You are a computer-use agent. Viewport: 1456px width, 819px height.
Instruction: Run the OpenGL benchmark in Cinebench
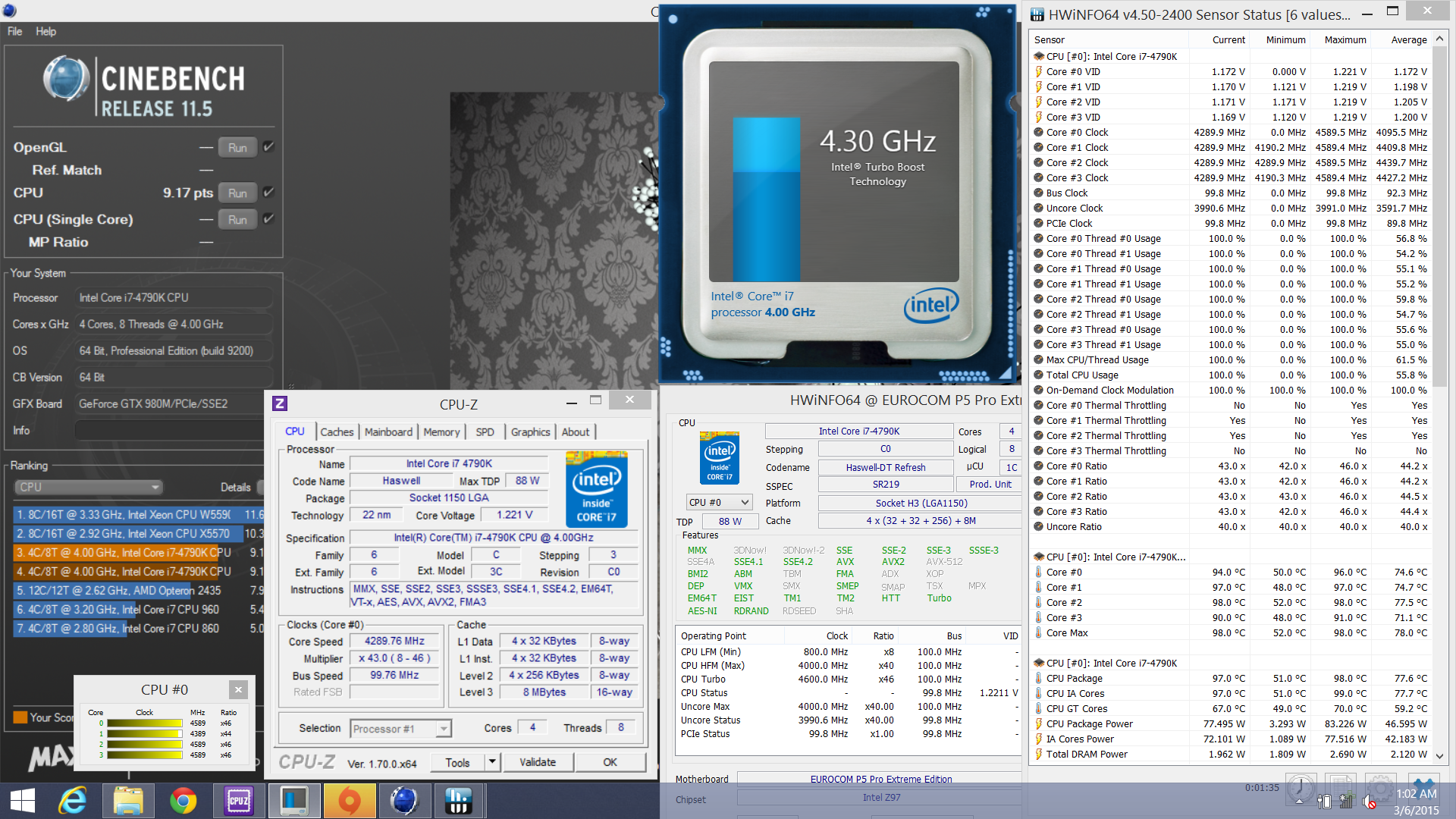237,147
